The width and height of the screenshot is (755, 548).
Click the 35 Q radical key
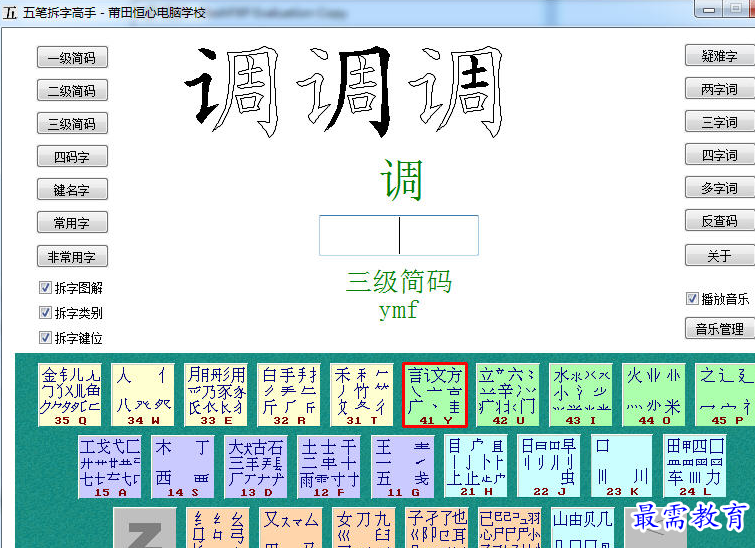[70, 395]
